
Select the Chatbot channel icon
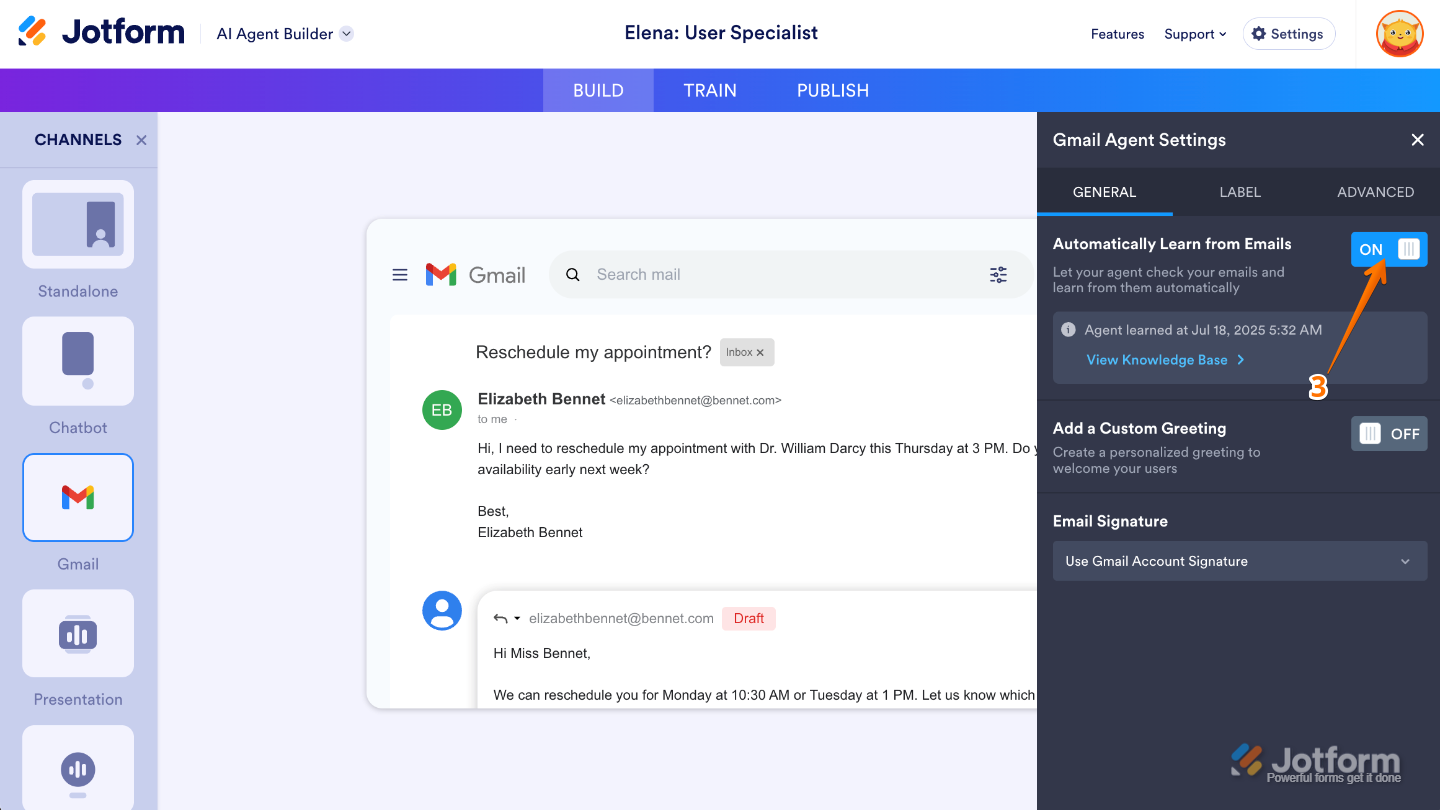78,361
